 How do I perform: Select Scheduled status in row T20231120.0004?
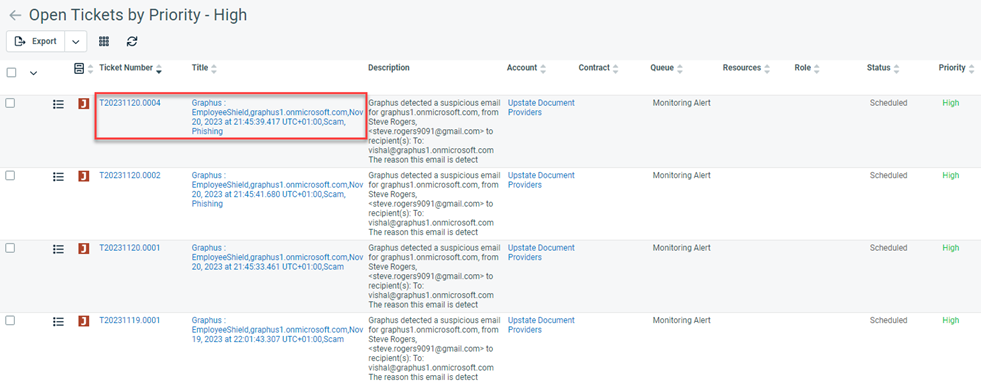[888, 103]
